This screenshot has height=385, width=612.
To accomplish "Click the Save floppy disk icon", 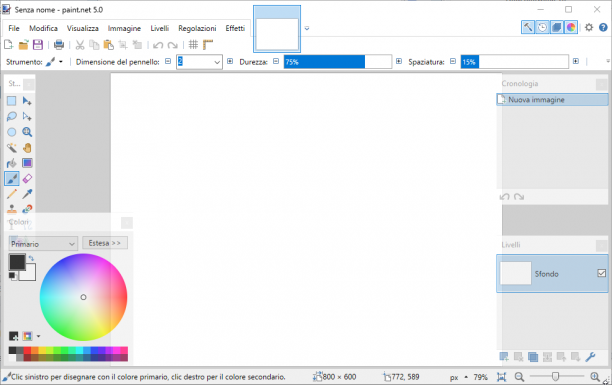I will point(37,45).
